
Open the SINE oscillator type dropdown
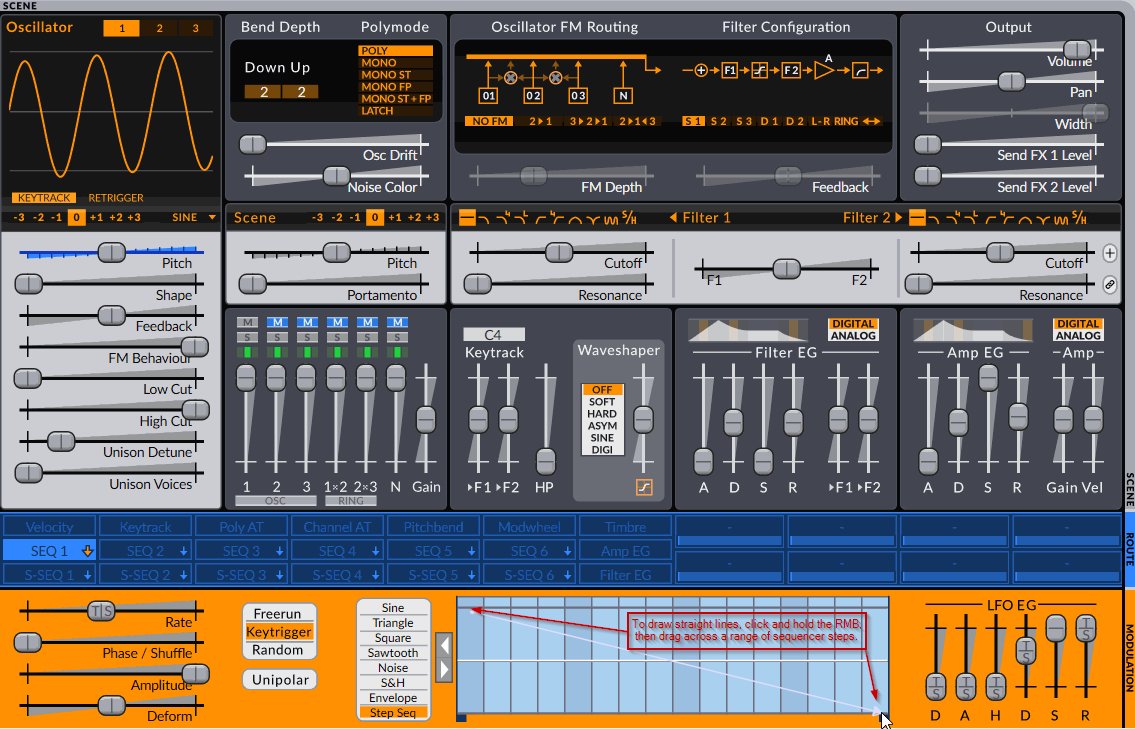click(194, 217)
